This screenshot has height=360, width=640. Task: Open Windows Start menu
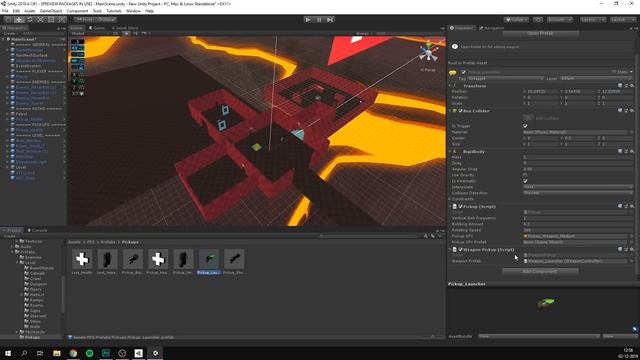[8, 353]
